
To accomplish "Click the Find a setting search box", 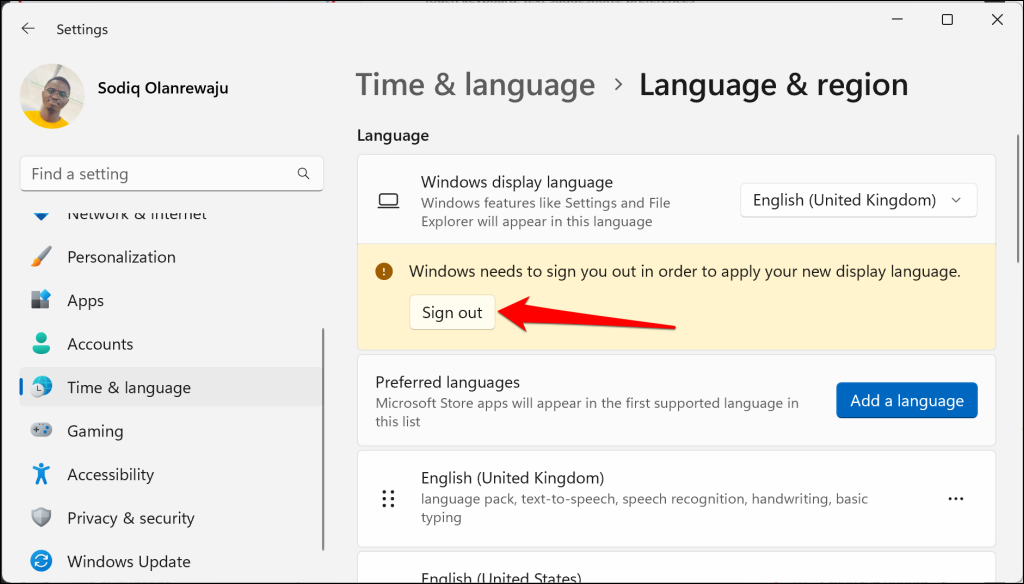I will coord(172,174).
